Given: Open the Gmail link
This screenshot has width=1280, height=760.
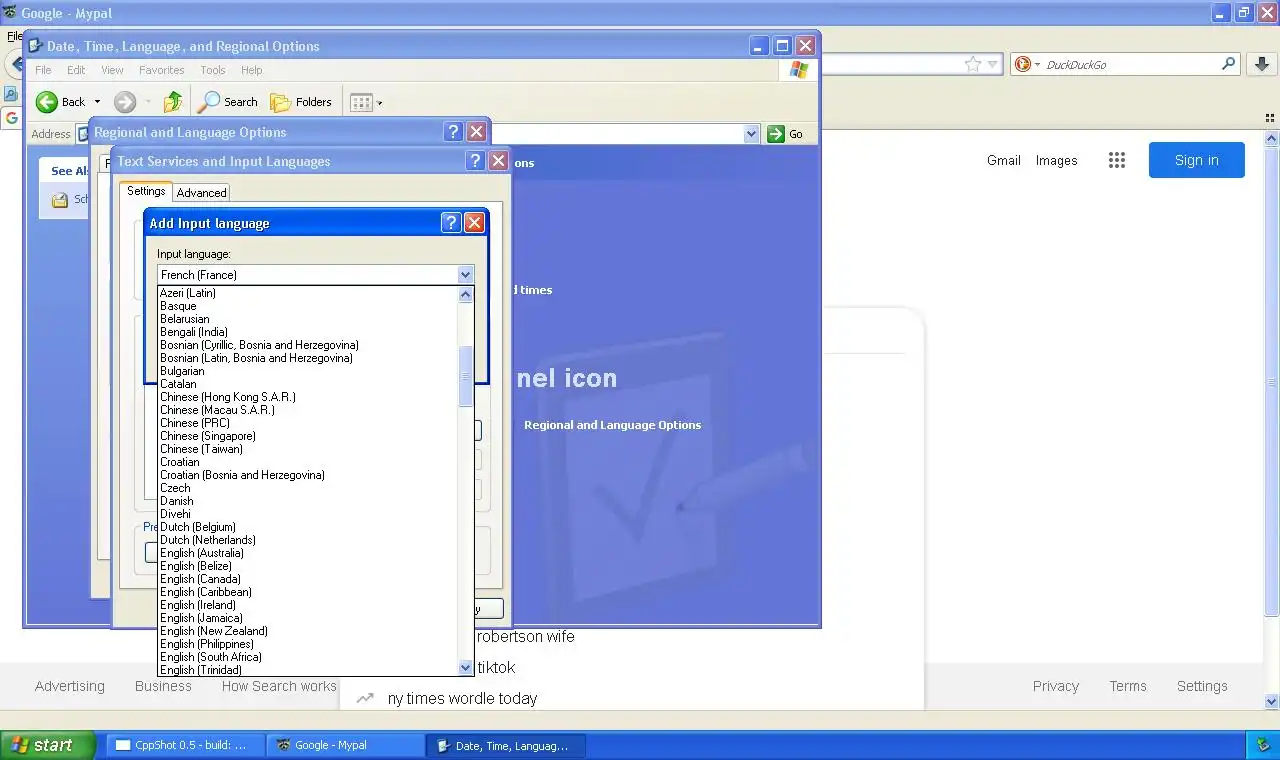Looking at the screenshot, I should [1004, 160].
